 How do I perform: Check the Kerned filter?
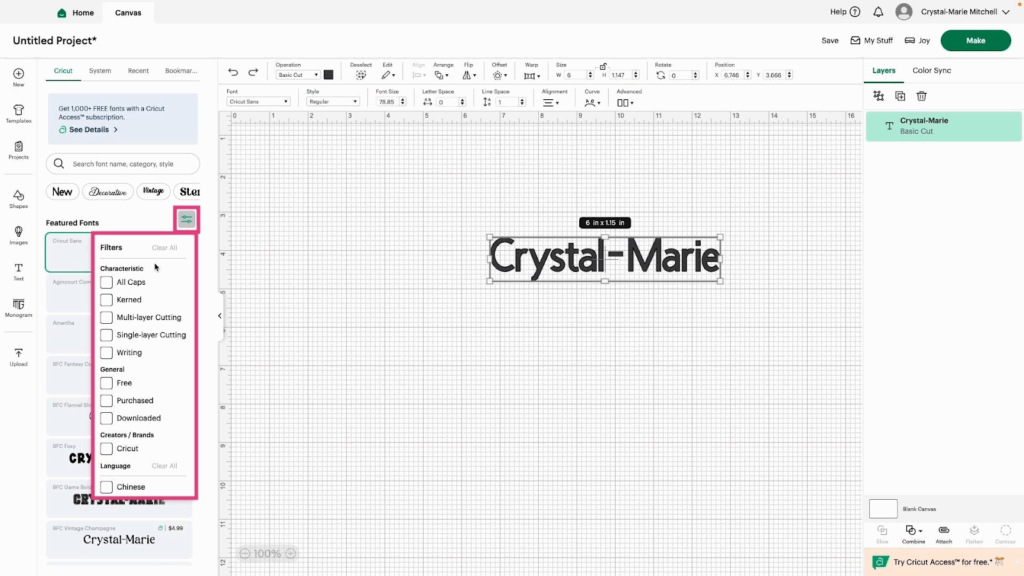point(106,300)
